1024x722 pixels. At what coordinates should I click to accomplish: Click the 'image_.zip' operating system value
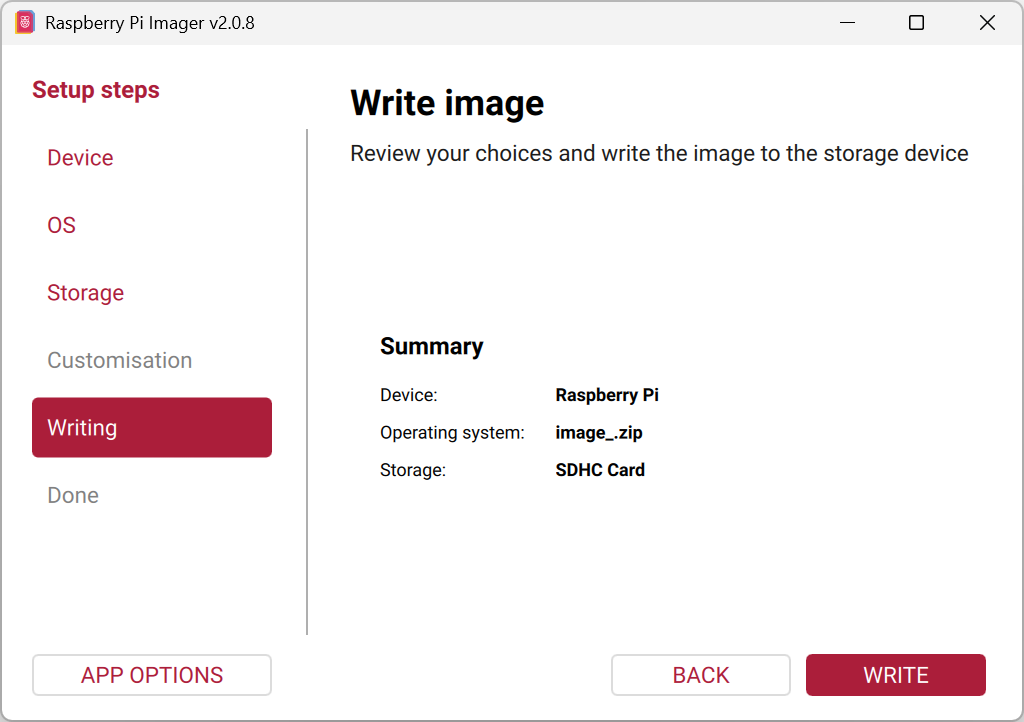pyautogui.click(x=599, y=433)
